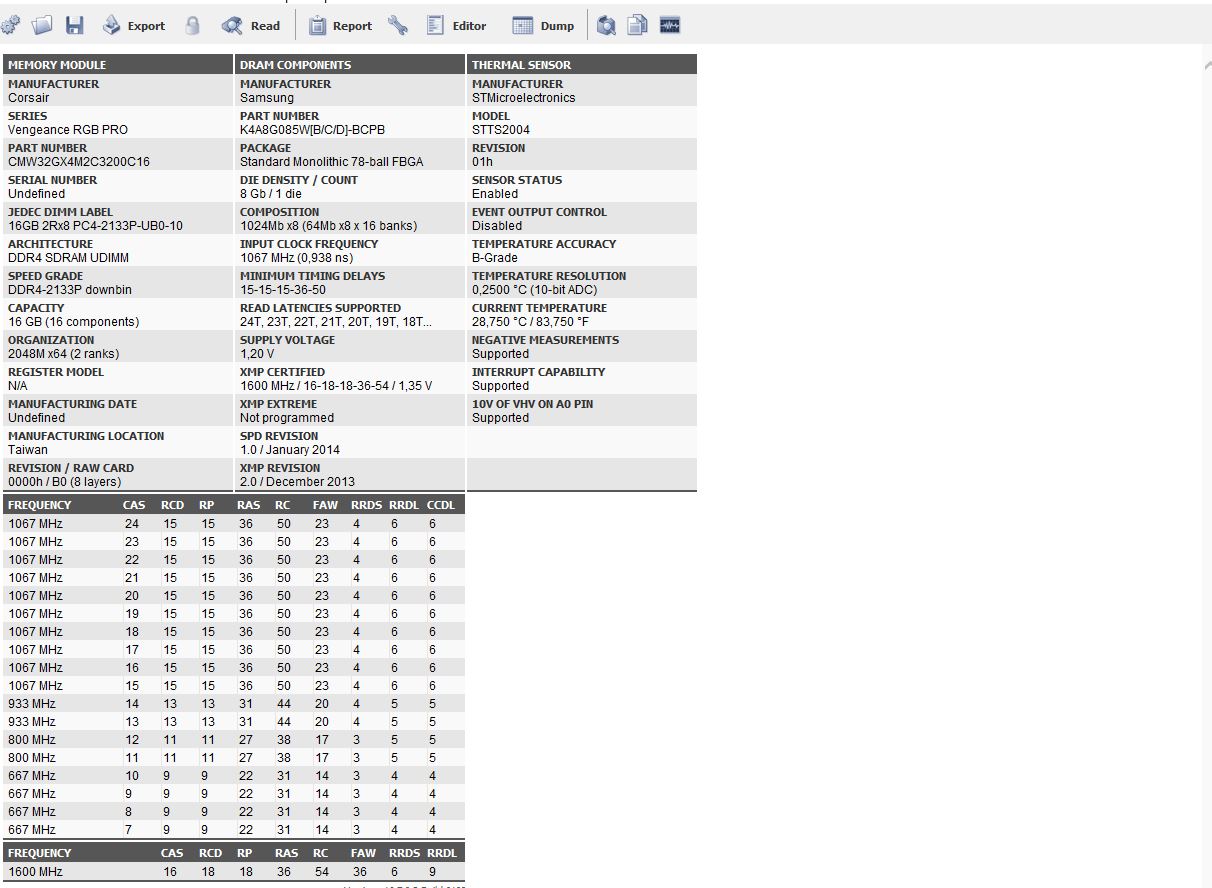Click the THERMAL SENSOR section header
The height and width of the screenshot is (888, 1212).
tap(582, 65)
